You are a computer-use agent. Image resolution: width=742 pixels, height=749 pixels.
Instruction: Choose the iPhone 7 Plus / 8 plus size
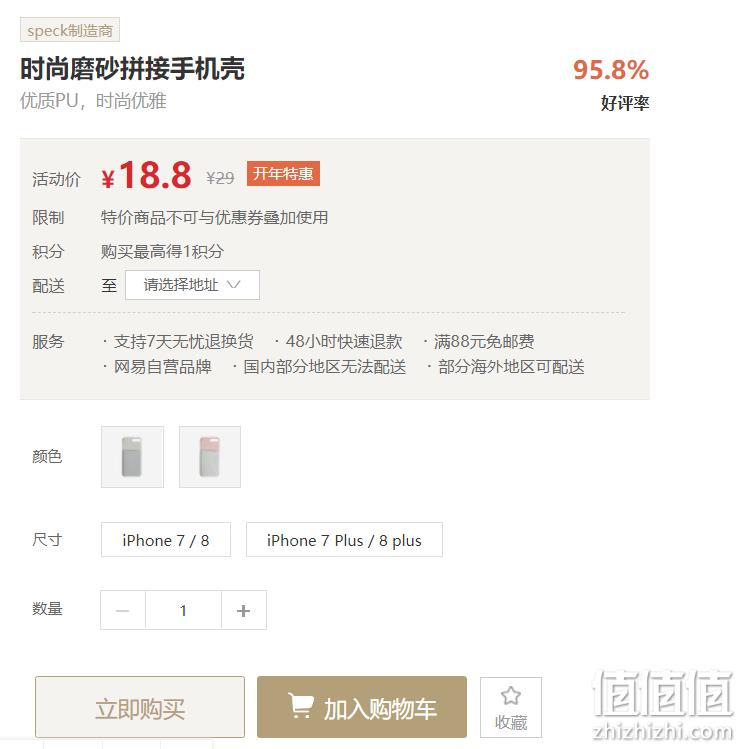(x=344, y=540)
